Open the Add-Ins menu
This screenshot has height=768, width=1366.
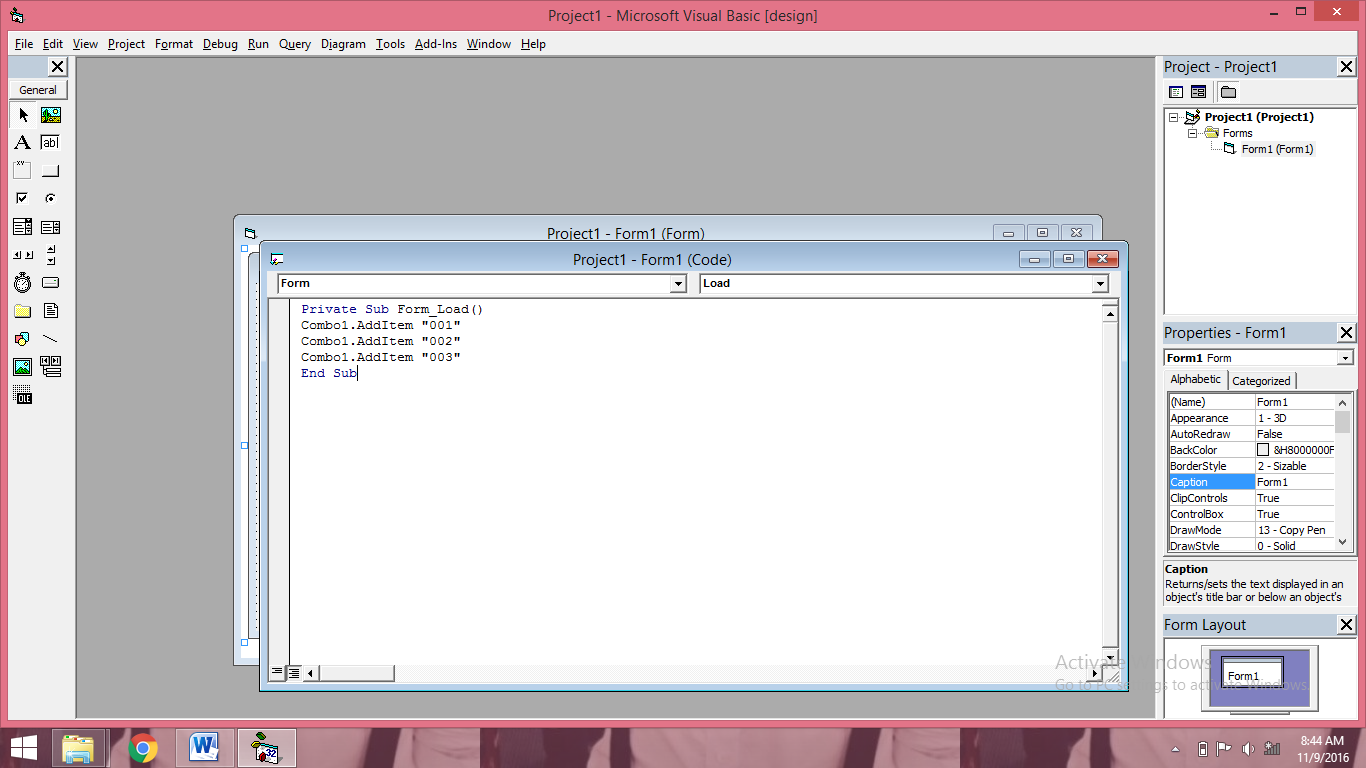436,44
